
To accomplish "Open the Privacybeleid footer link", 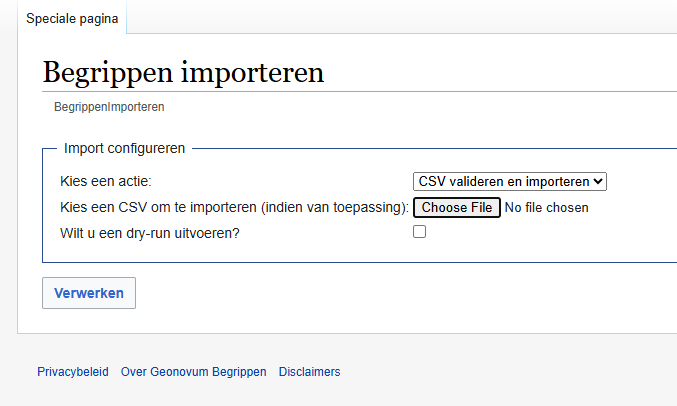I will point(73,372).
